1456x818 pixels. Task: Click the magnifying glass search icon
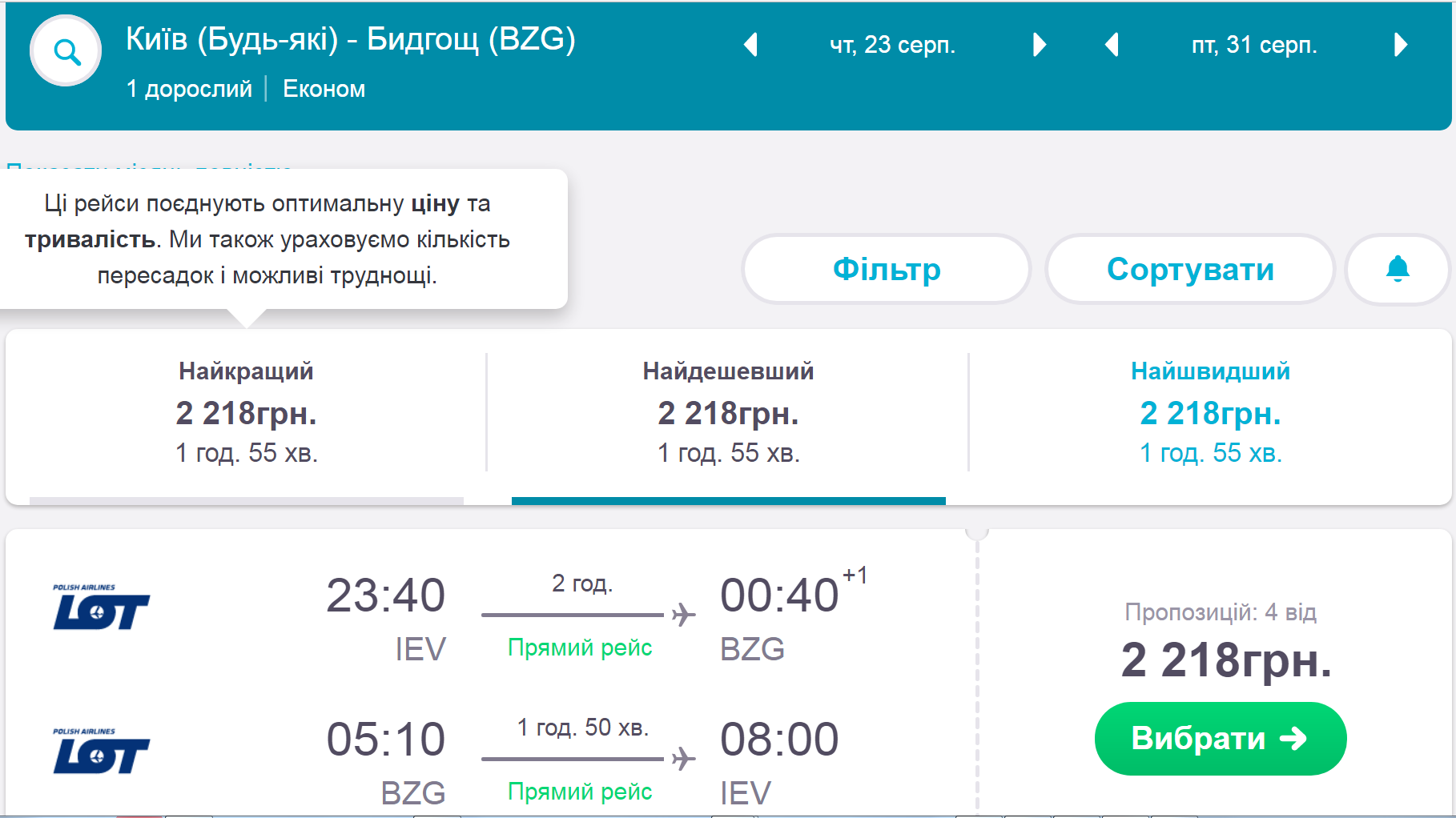[66, 51]
